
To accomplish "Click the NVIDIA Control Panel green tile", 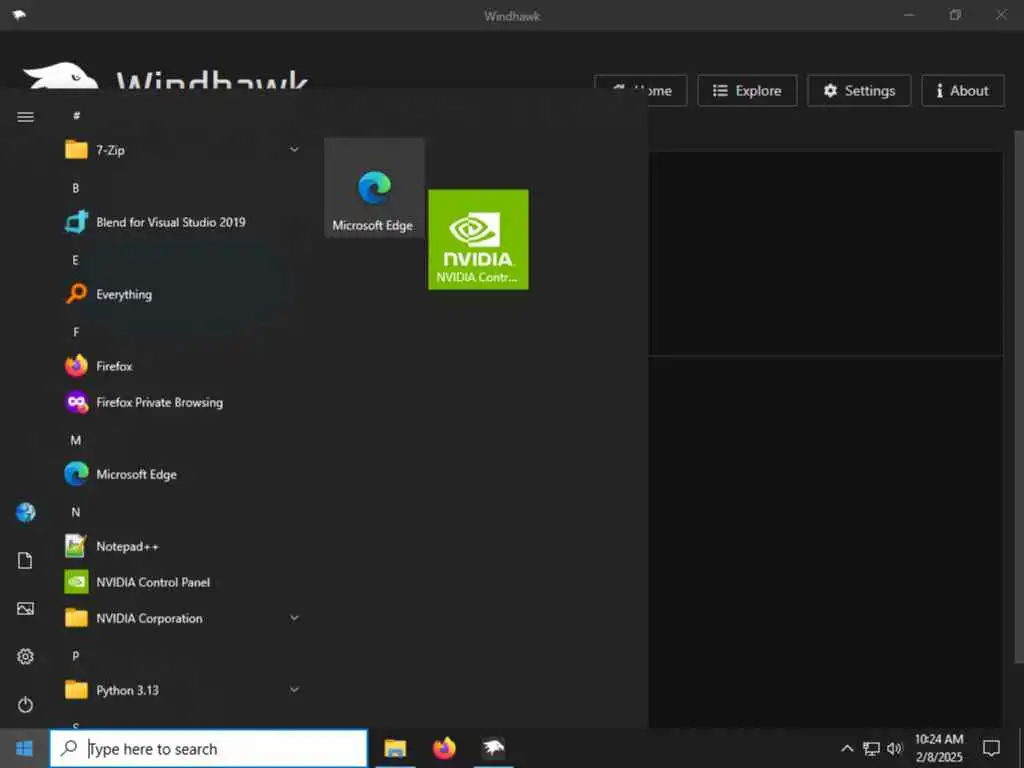I will tap(478, 239).
